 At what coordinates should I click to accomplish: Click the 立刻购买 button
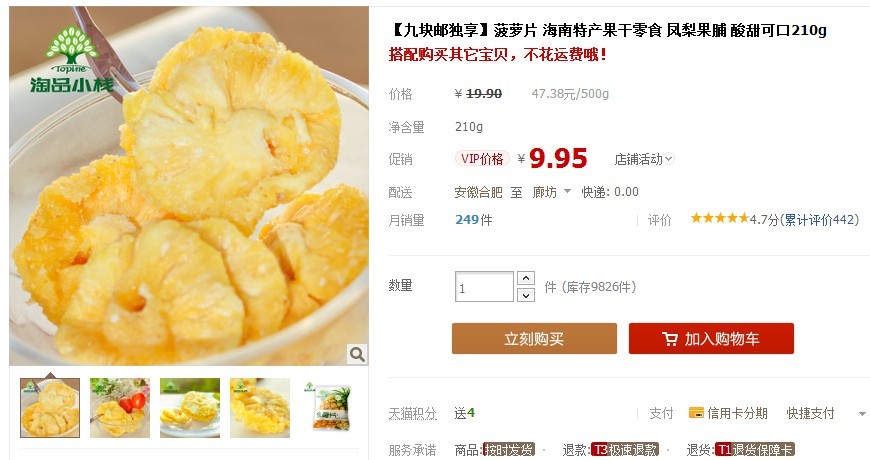pyautogui.click(x=534, y=338)
